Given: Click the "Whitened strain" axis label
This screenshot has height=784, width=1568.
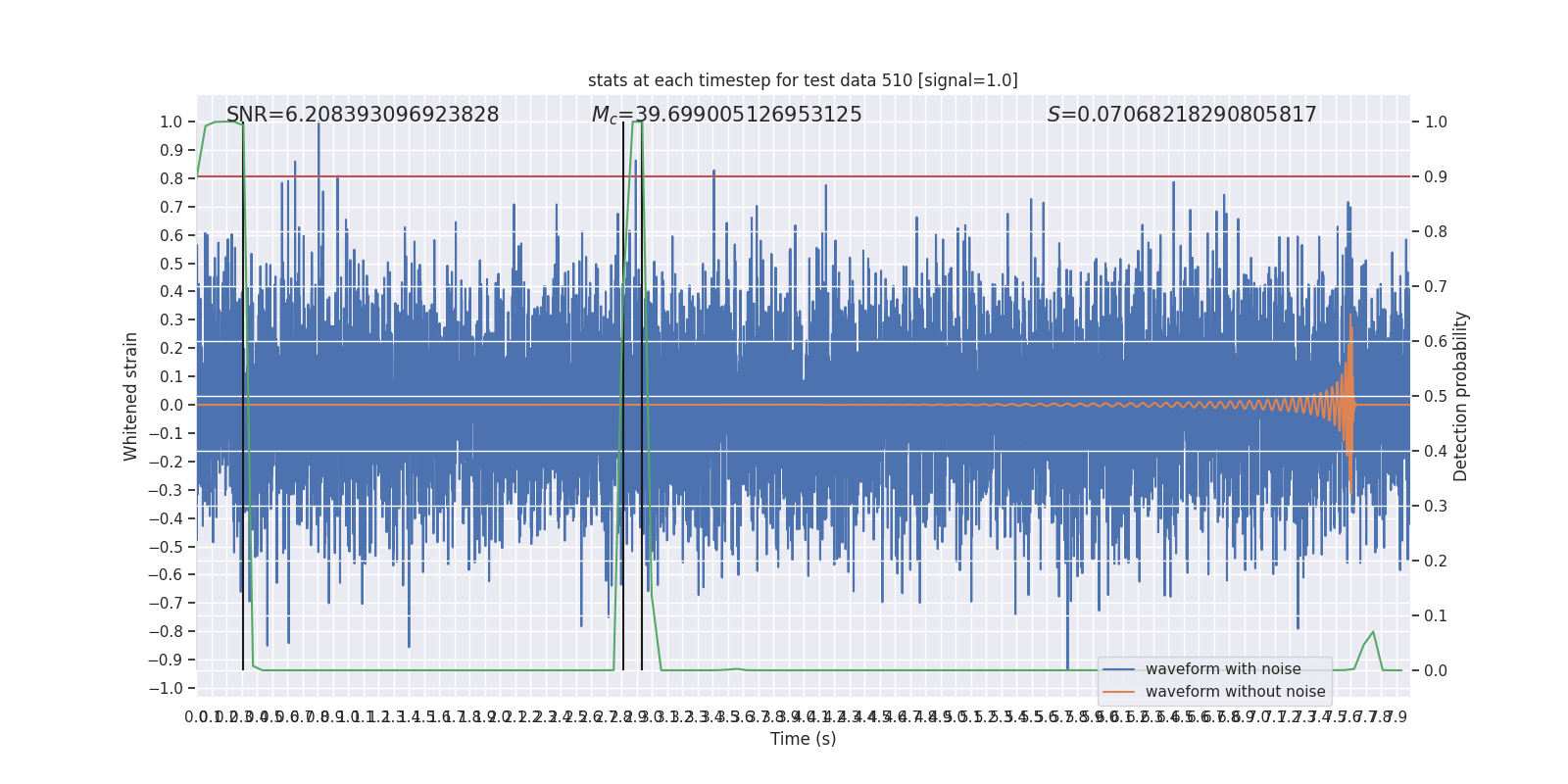Looking at the screenshot, I should (131, 397).
